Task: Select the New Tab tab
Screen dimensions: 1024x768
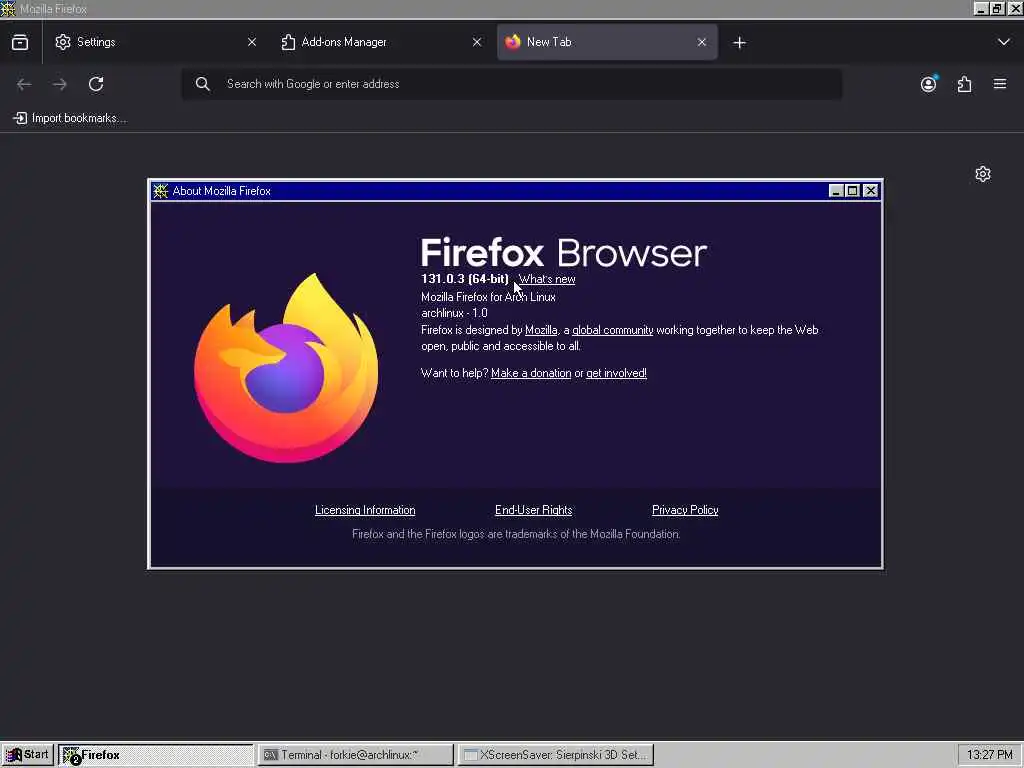Action: 607,42
